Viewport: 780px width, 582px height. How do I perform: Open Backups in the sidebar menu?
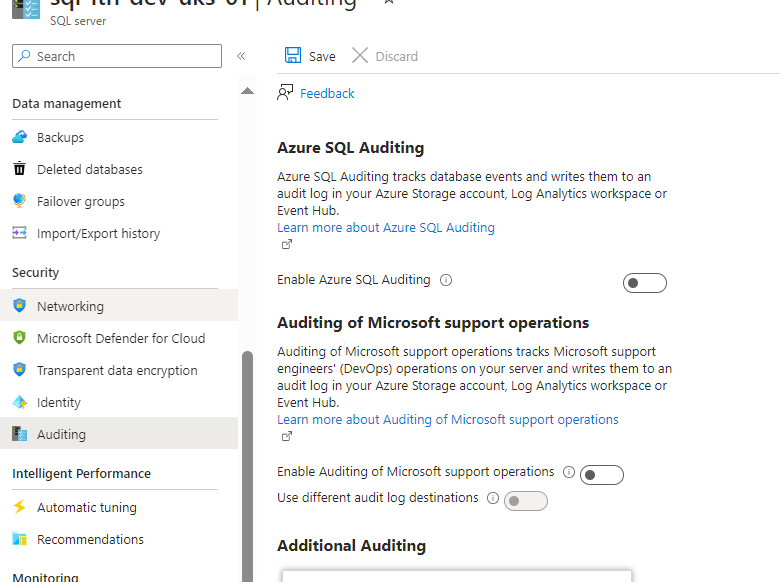coord(119,137)
